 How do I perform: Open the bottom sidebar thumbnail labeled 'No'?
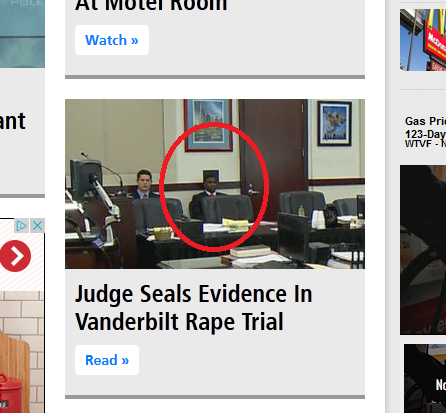tap(425, 379)
